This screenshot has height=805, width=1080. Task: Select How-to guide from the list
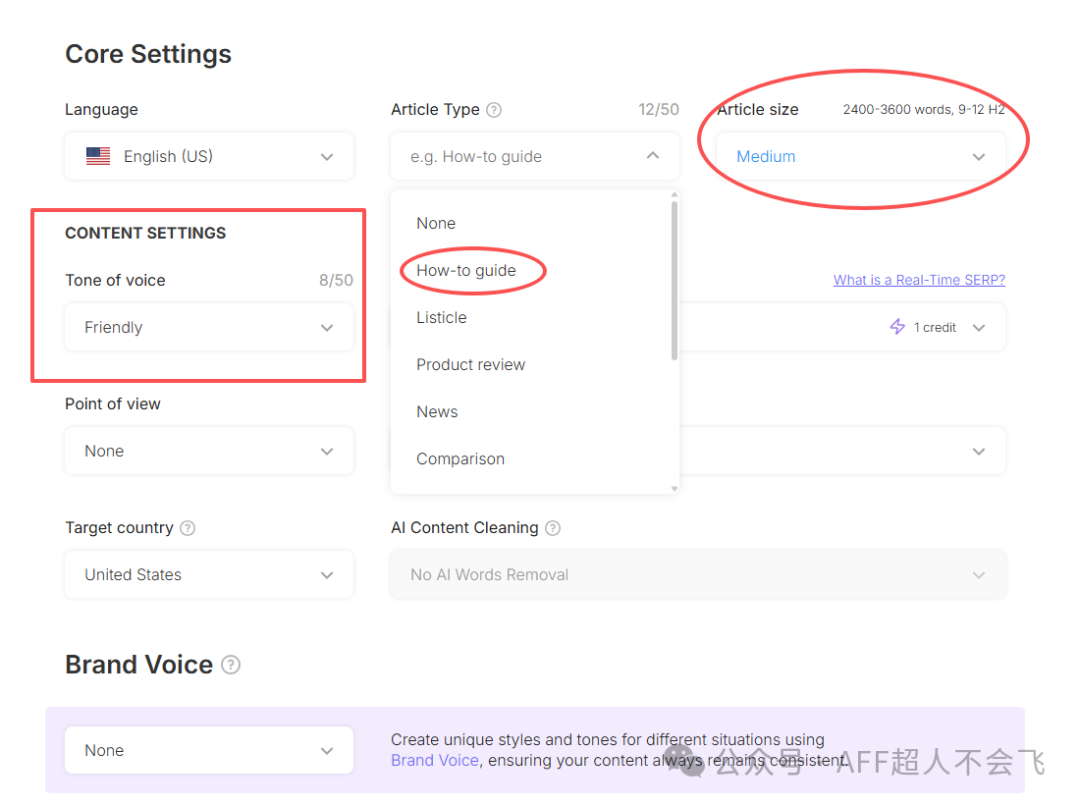tap(466, 271)
